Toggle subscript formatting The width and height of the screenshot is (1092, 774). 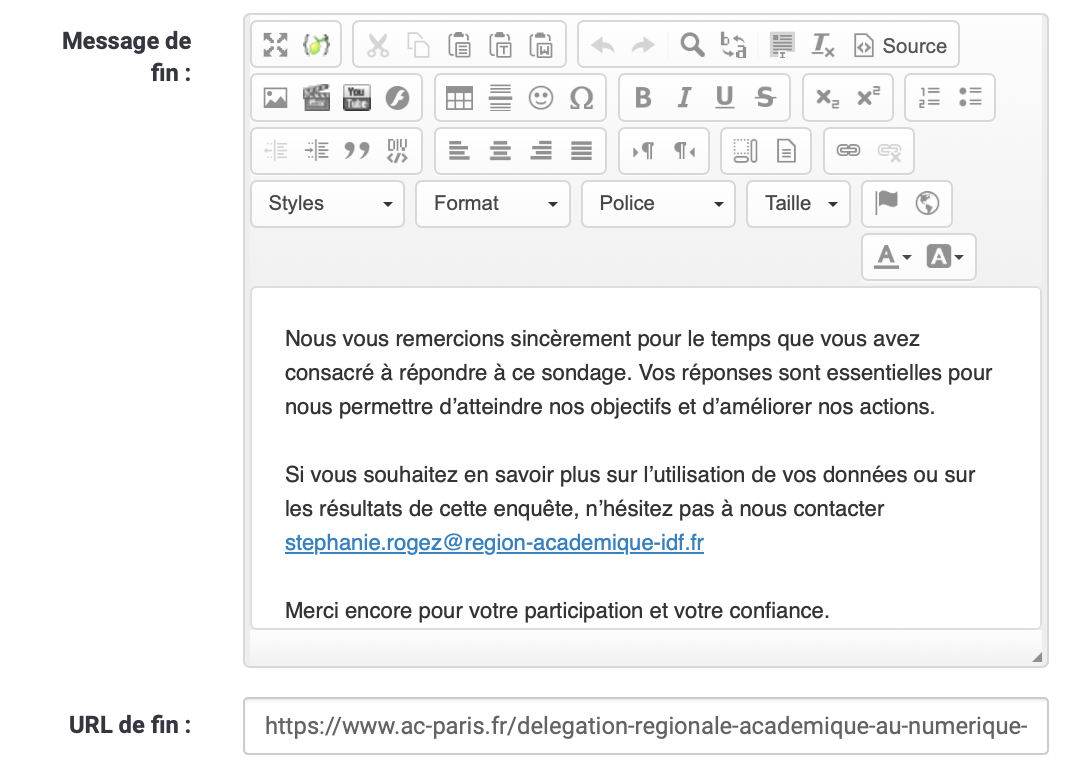[827, 98]
